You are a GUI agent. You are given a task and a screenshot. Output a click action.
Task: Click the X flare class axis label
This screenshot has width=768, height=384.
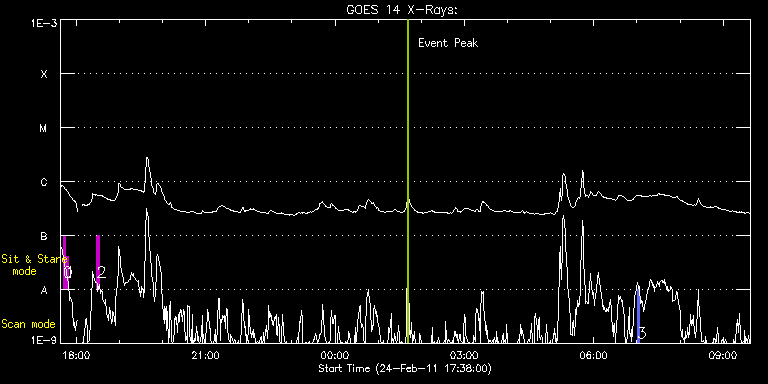coord(44,74)
